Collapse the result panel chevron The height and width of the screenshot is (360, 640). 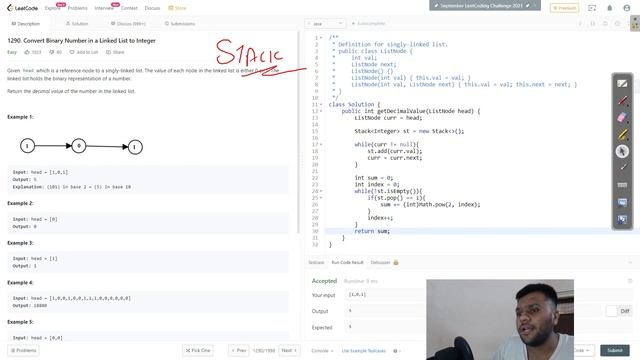coord(631,262)
